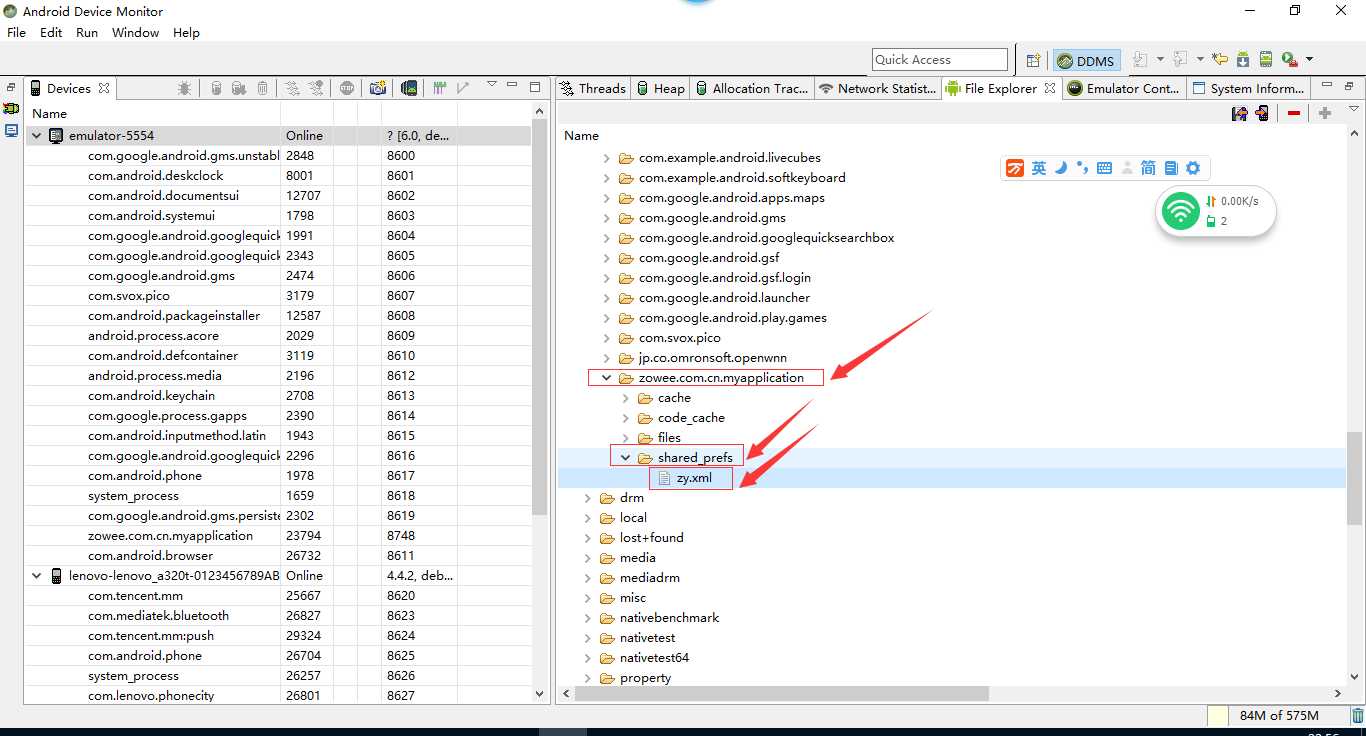Image resolution: width=1366 pixels, height=736 pixels.
Task: Click the 84M of 575M heap status
Action: (x=1279, y=715)
